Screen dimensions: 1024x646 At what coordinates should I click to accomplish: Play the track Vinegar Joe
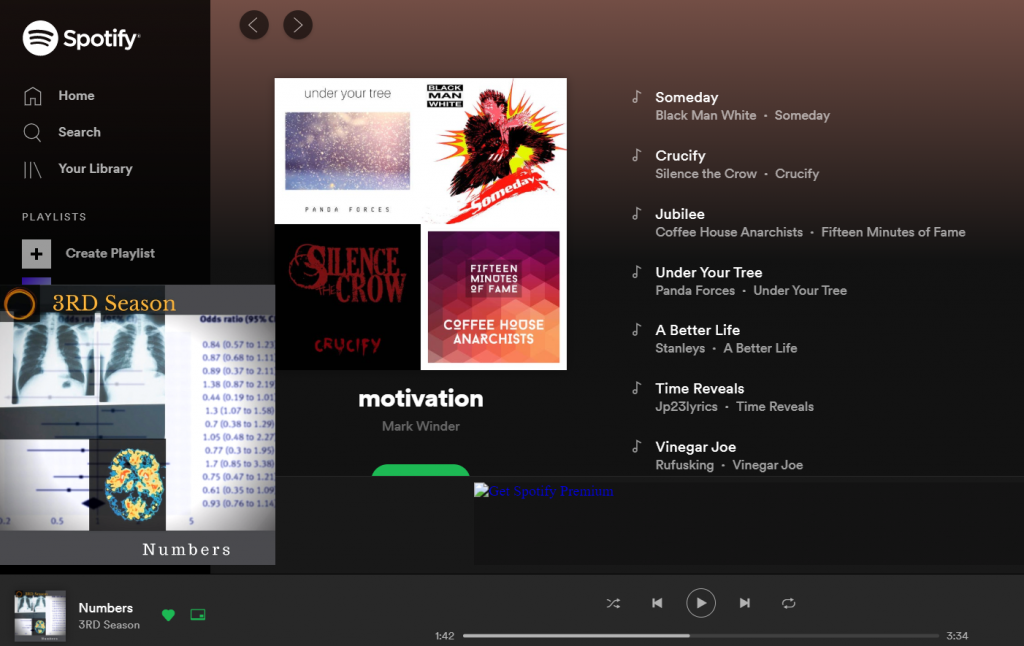696,447
